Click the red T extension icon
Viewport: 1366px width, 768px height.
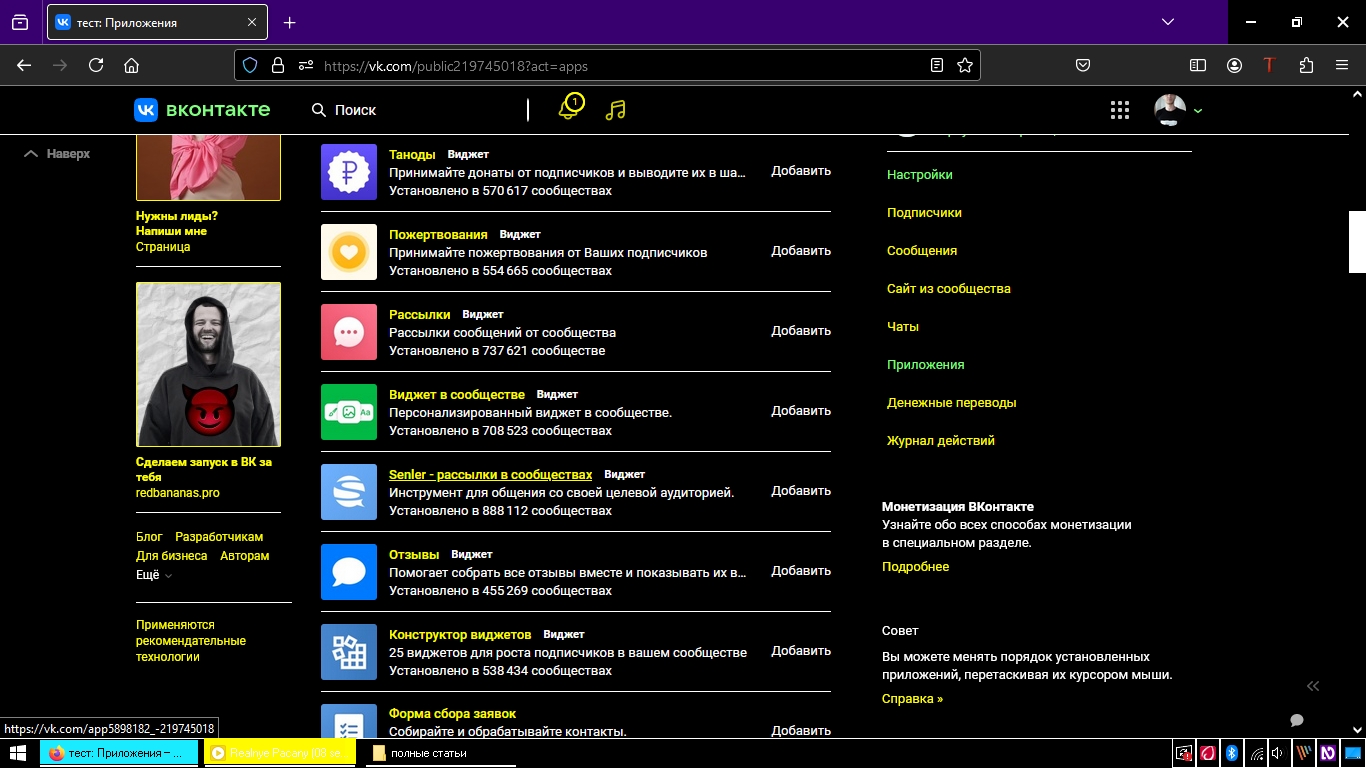click(1269, 65)
